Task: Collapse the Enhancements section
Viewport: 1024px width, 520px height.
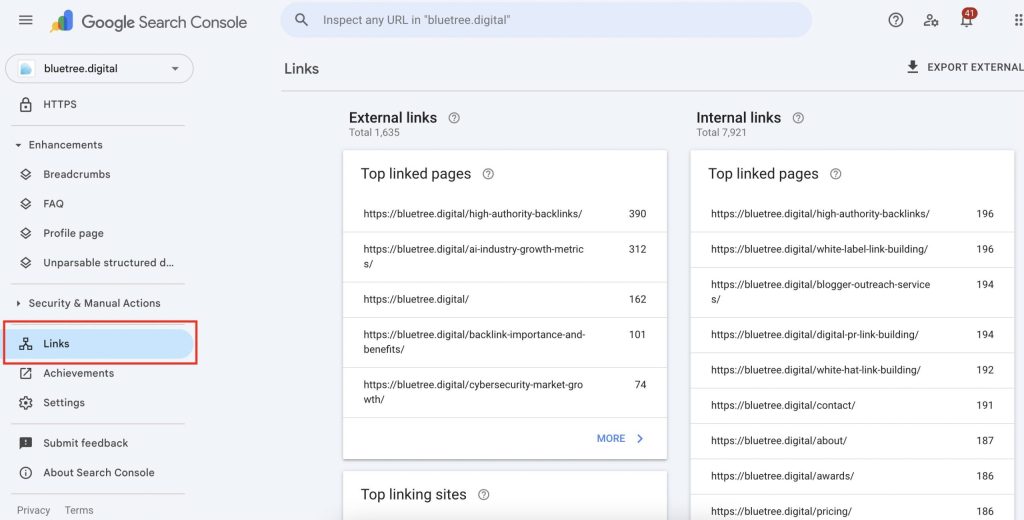Action: click(x=18, y=145)
